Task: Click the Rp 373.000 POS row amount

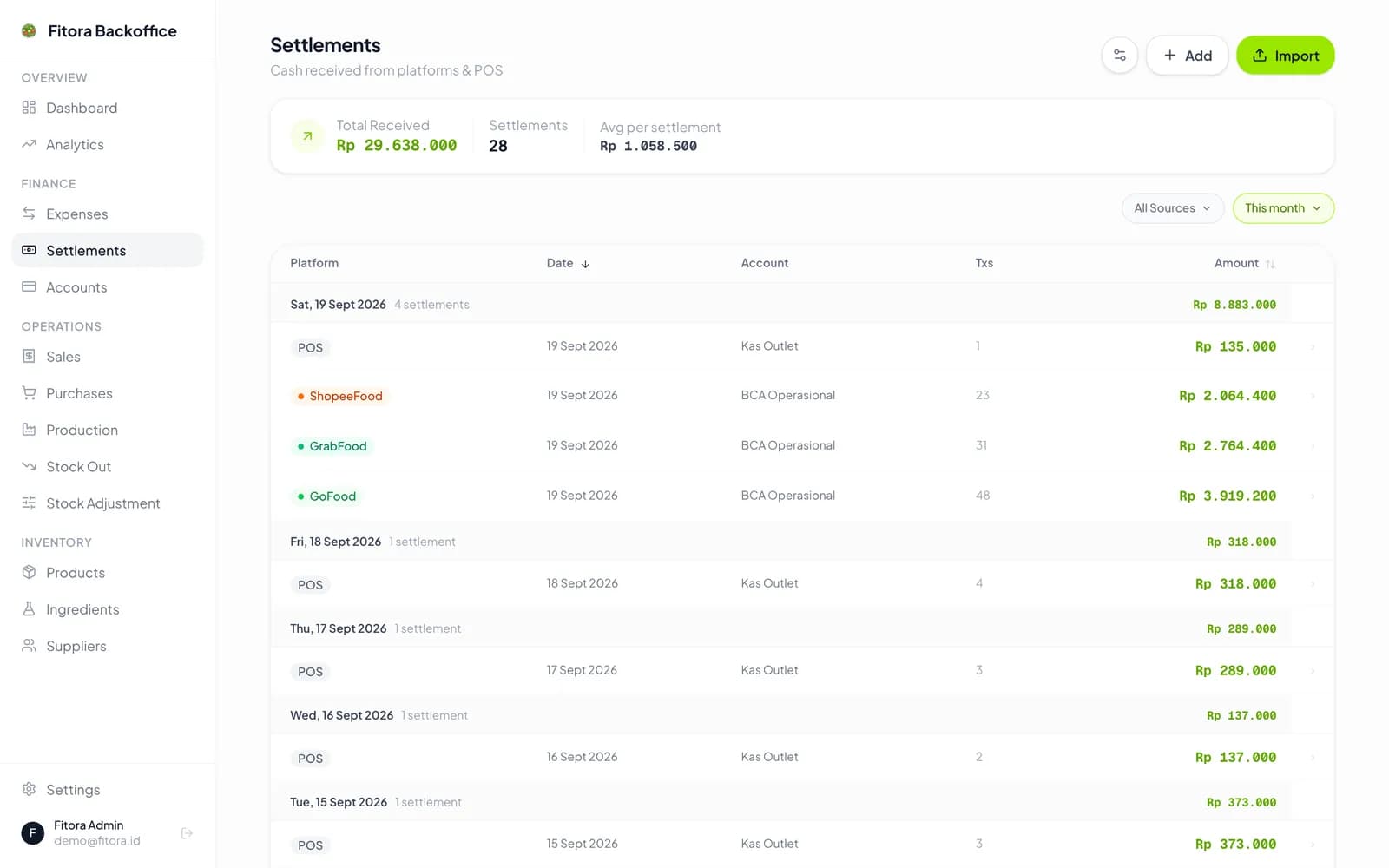Action: pos(1235,845)
